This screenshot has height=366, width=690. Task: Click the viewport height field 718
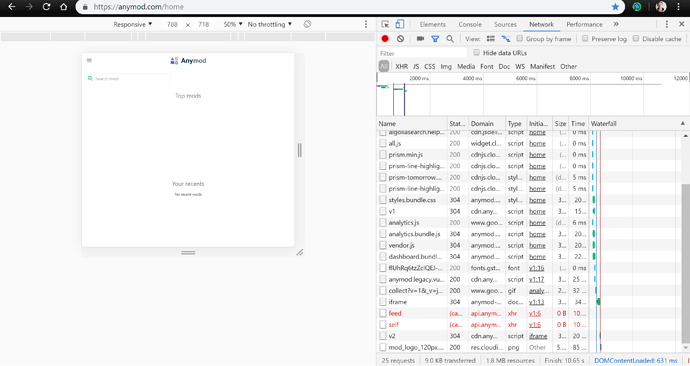(203, 24)
